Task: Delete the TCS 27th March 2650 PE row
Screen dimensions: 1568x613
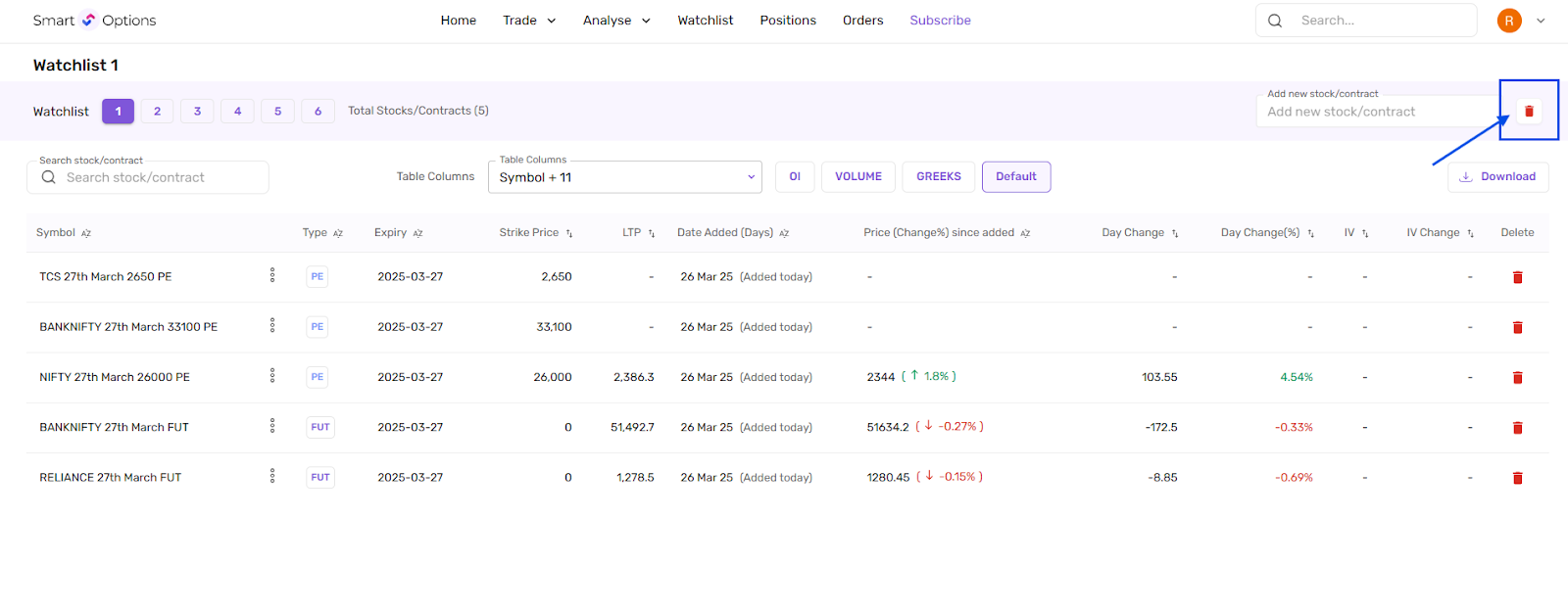Action: click(x=1517, y=277)
